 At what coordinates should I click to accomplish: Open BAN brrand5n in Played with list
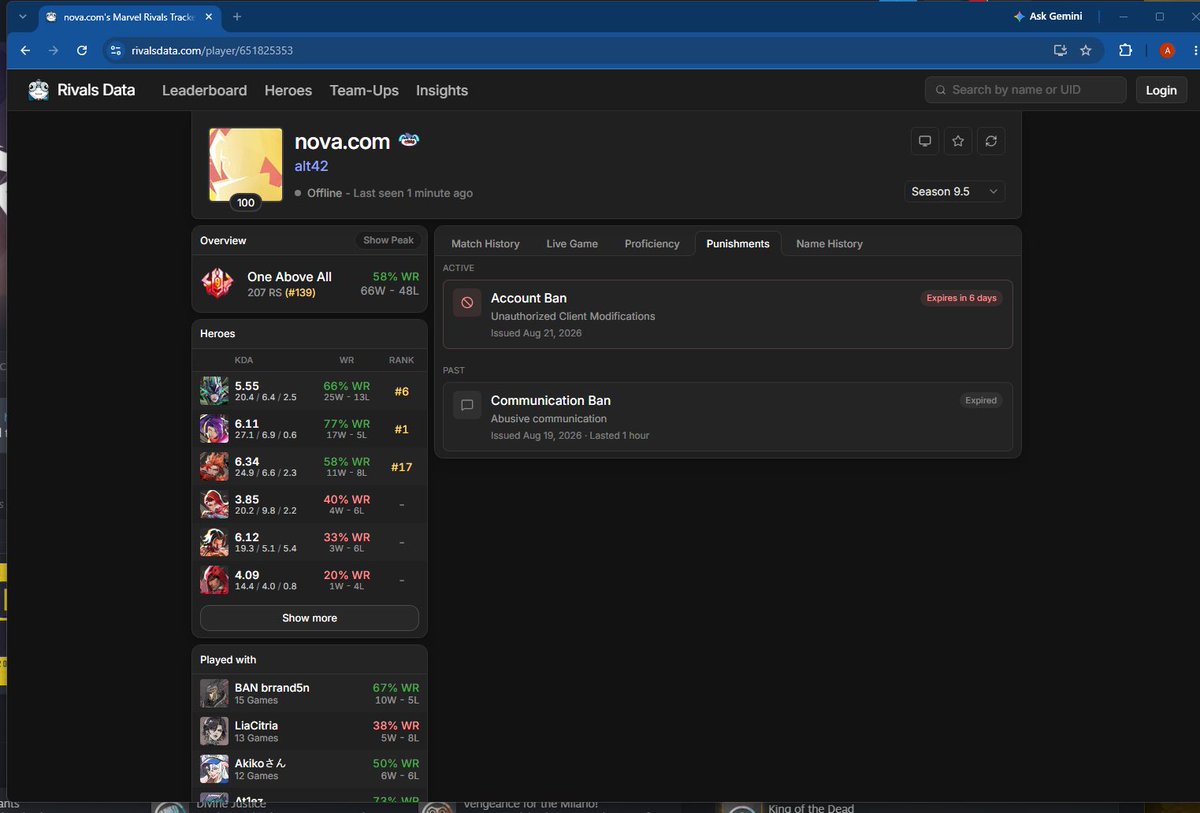pyautogui.click(x=309, y=693)
